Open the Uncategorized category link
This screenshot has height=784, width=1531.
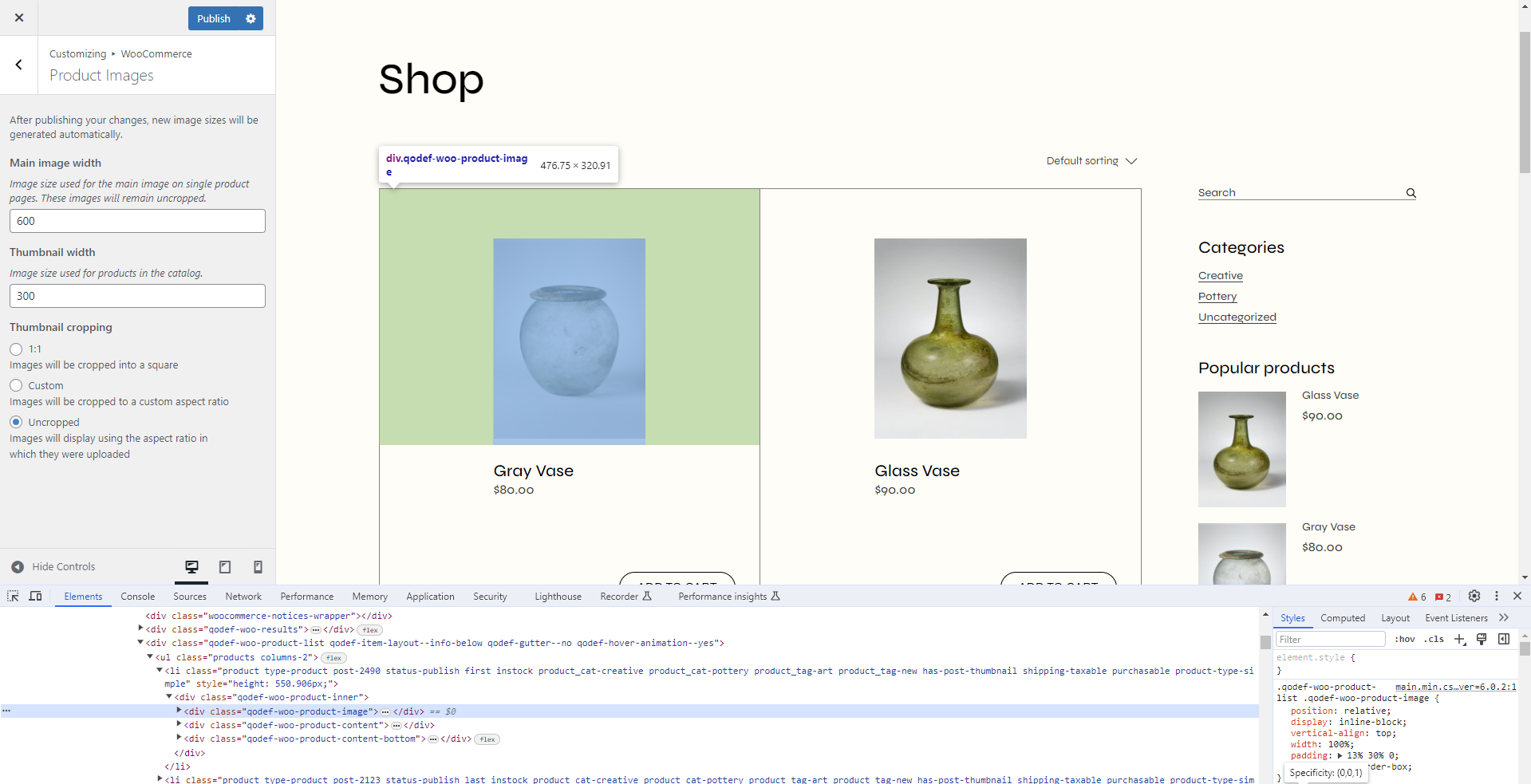1237,317
